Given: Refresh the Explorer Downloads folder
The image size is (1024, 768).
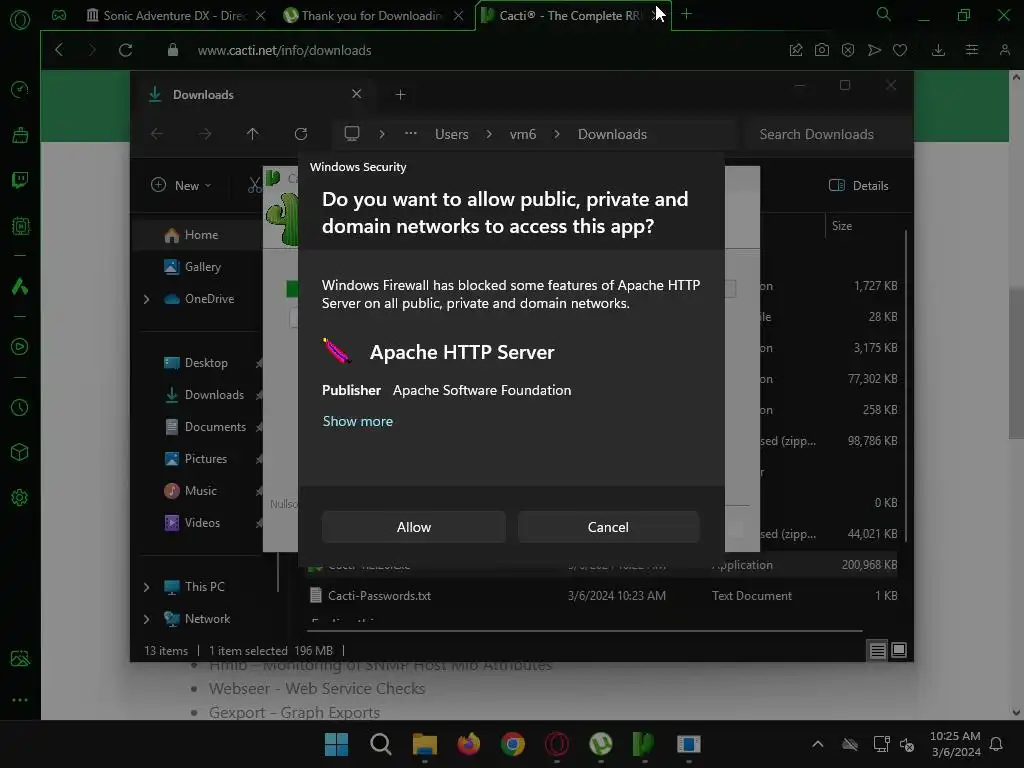Looking at the screenshot, I should [301, 134].
